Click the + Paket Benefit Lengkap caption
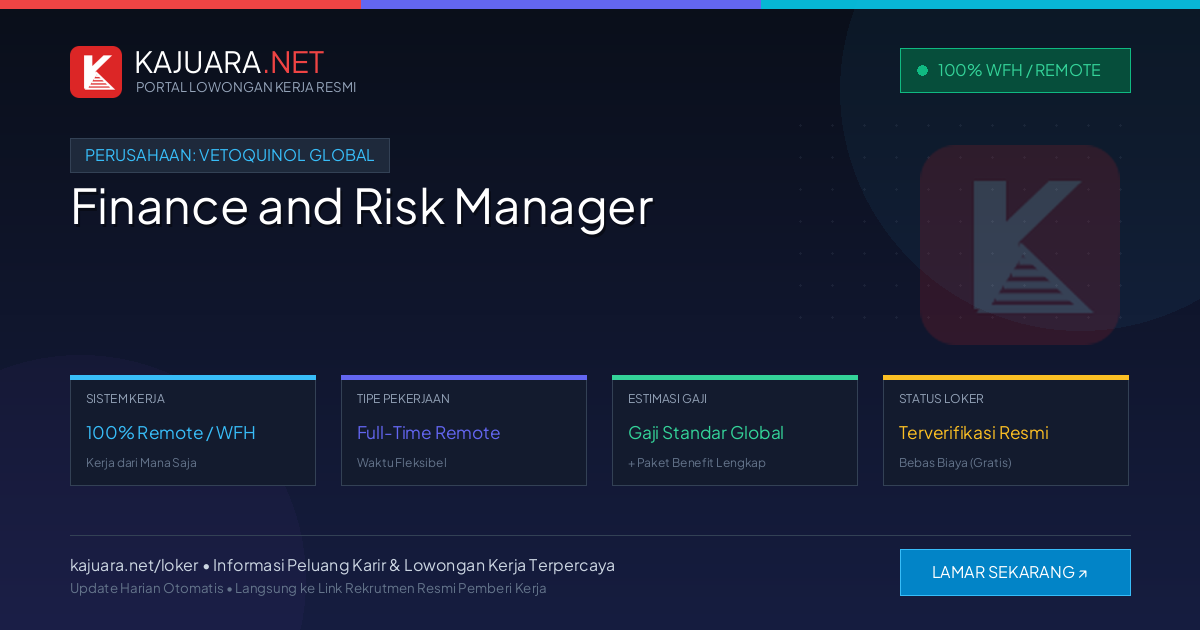 click(697, 463)
